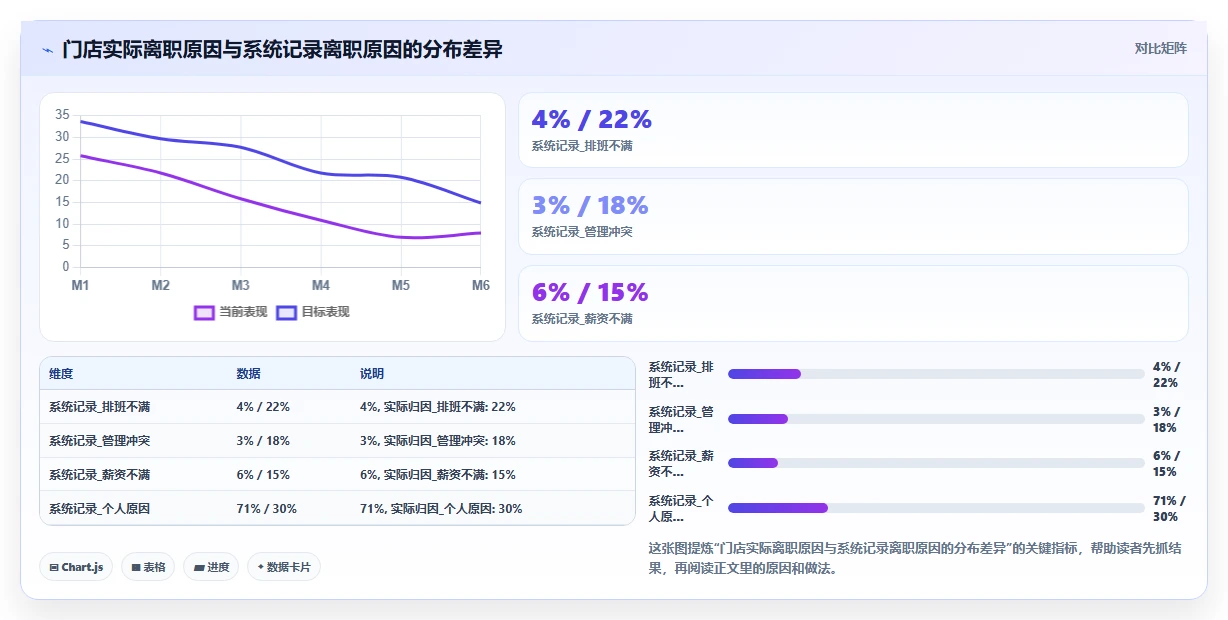Click the M1 x-axis label
1228x620 pixels.
pyautogui.click(x=81, y=285)
